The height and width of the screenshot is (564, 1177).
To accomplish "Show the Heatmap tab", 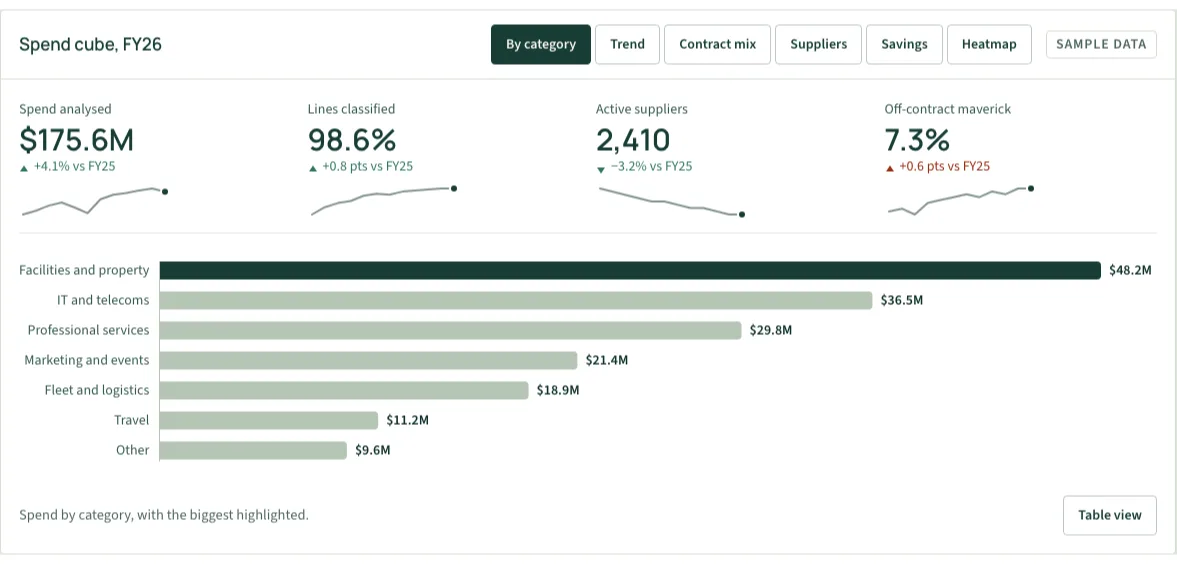I will pos(989,44).
